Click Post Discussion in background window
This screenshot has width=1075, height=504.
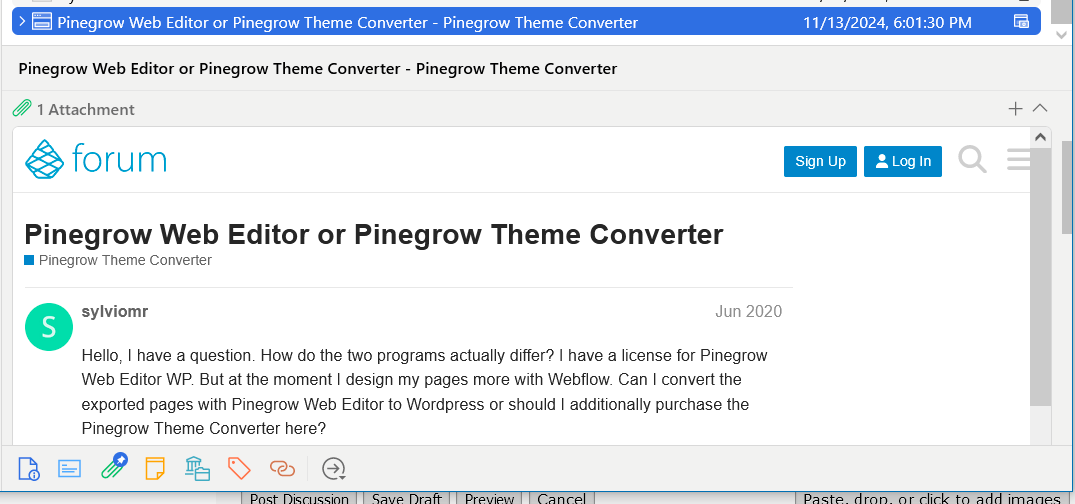(x=299, y=498)
